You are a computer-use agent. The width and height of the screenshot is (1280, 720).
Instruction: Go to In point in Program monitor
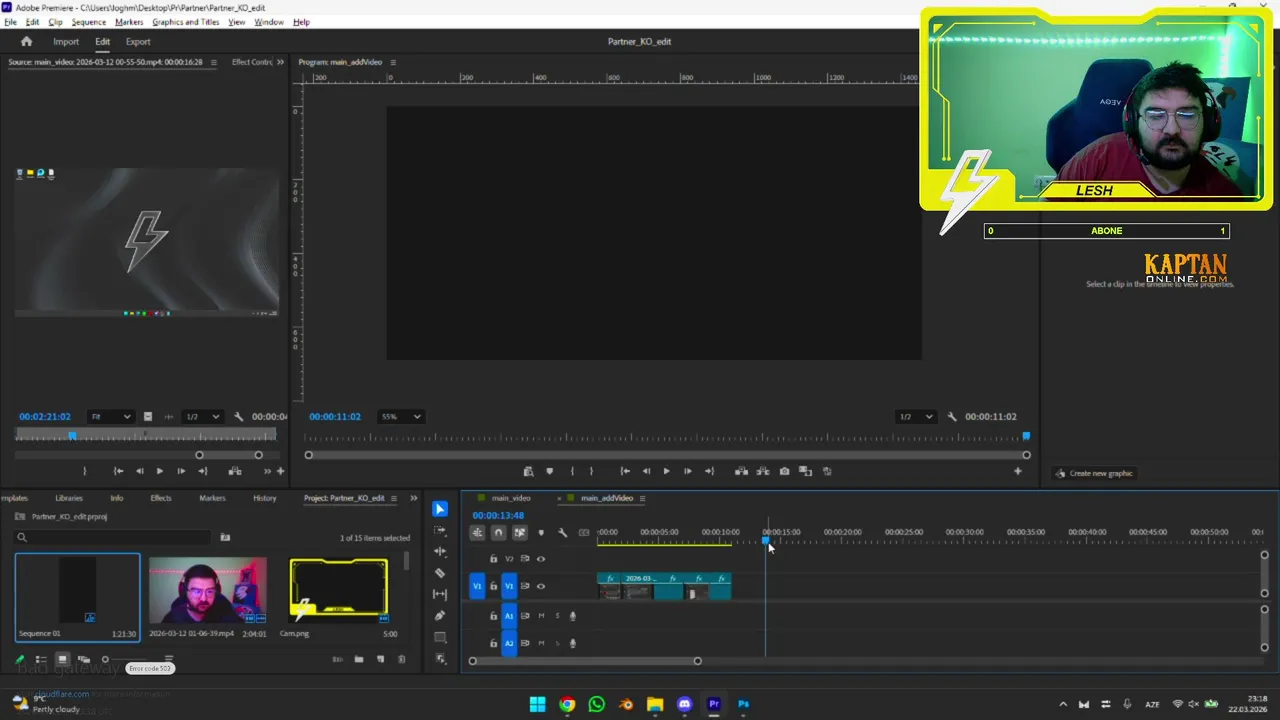625,471
